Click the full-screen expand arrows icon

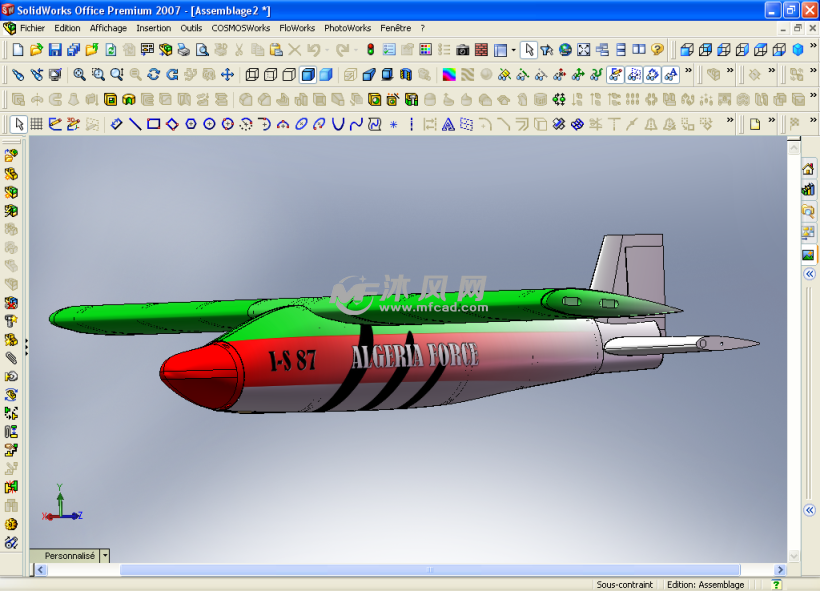click(584, 50)
